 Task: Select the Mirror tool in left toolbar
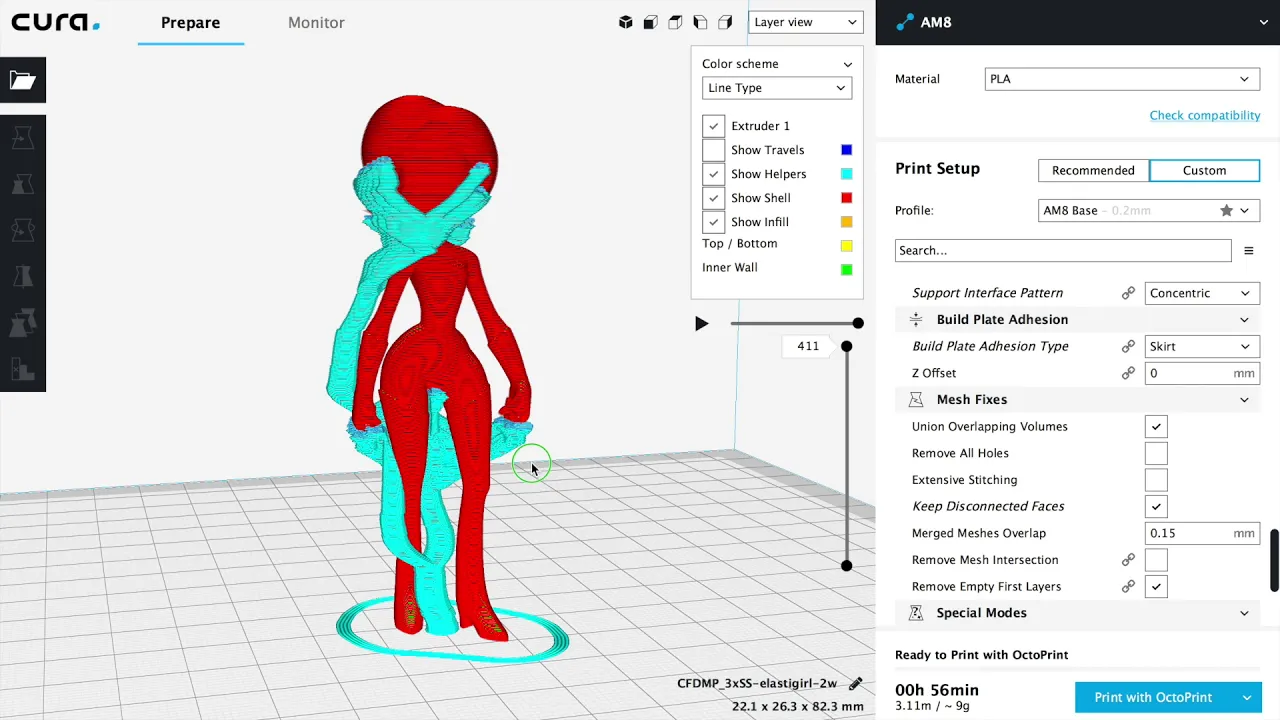(x=22, y=277)
